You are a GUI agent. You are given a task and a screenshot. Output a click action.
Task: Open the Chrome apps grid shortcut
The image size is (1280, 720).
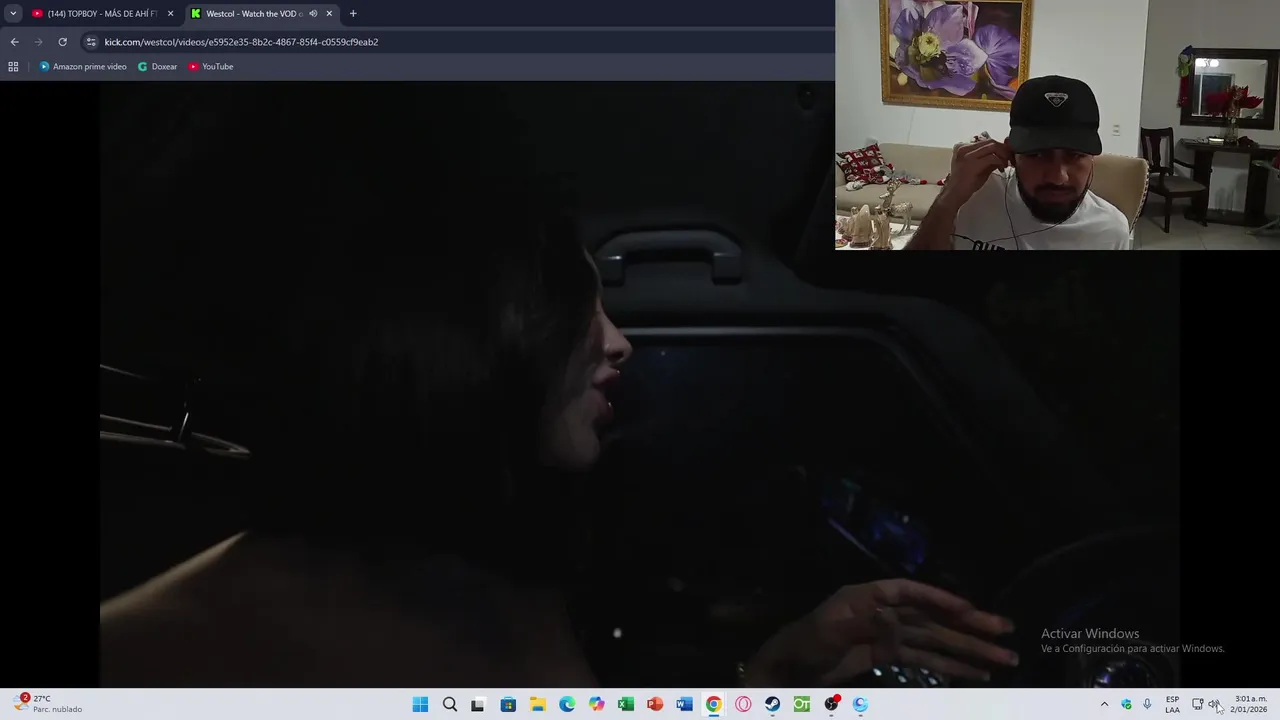point(13,66)
